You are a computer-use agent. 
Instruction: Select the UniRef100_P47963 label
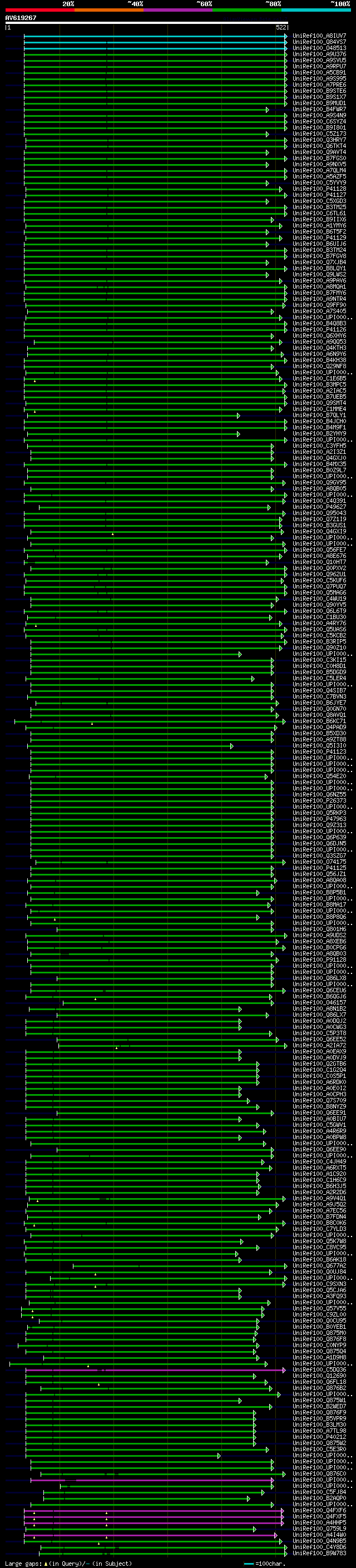319,819
